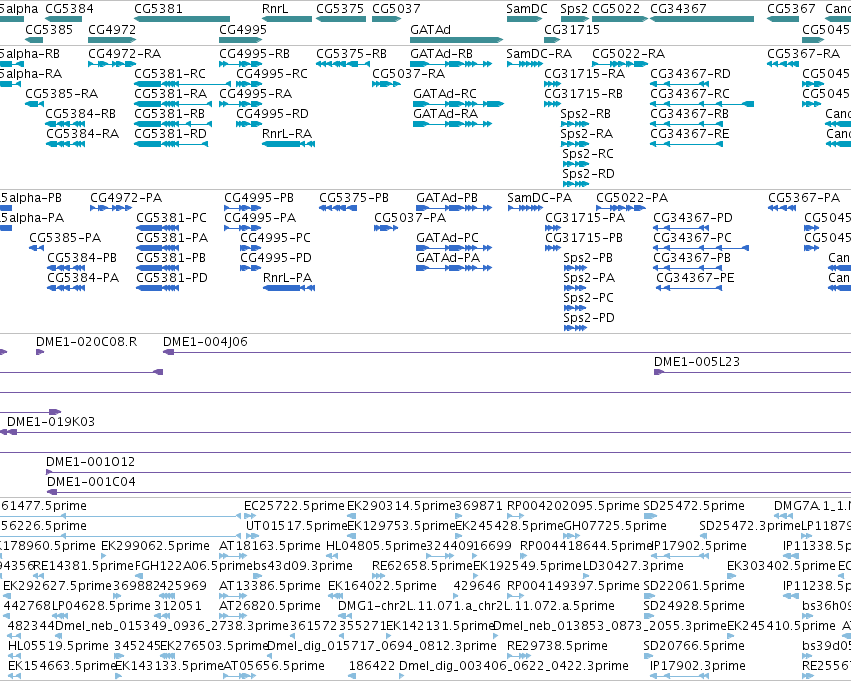Select EST SD24928.5prime
The width and height of the screenshot is (851, 681).
[x=694, y=606]
